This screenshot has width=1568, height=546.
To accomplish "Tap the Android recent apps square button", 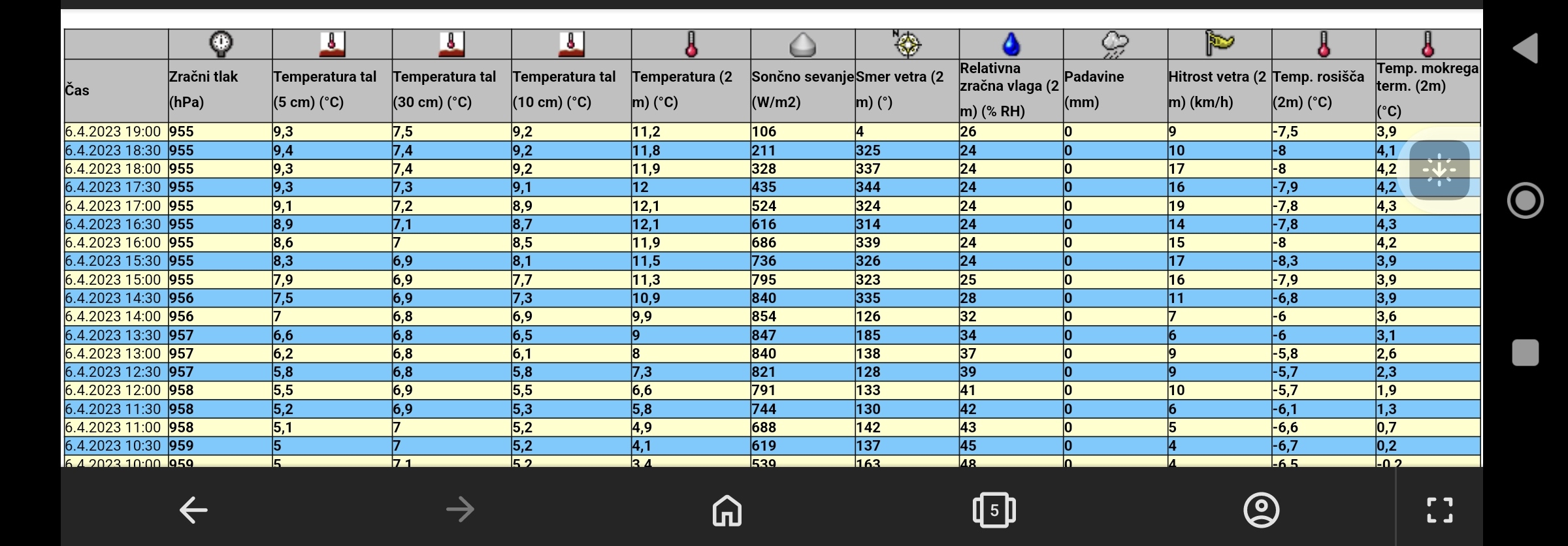I will click(x=1526, y=353).
